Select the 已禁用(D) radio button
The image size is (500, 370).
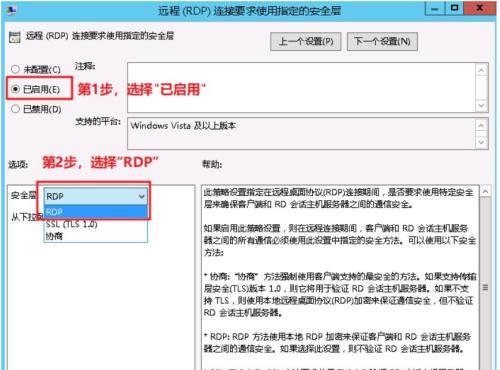[15, 109]
